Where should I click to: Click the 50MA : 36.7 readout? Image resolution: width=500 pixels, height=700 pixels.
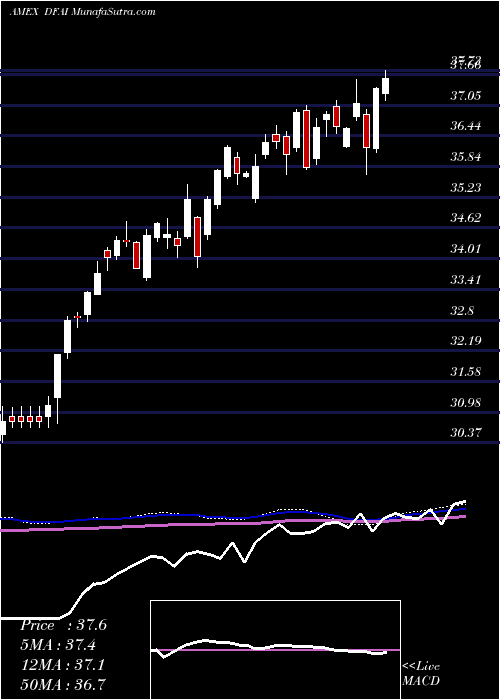[63, 684]
